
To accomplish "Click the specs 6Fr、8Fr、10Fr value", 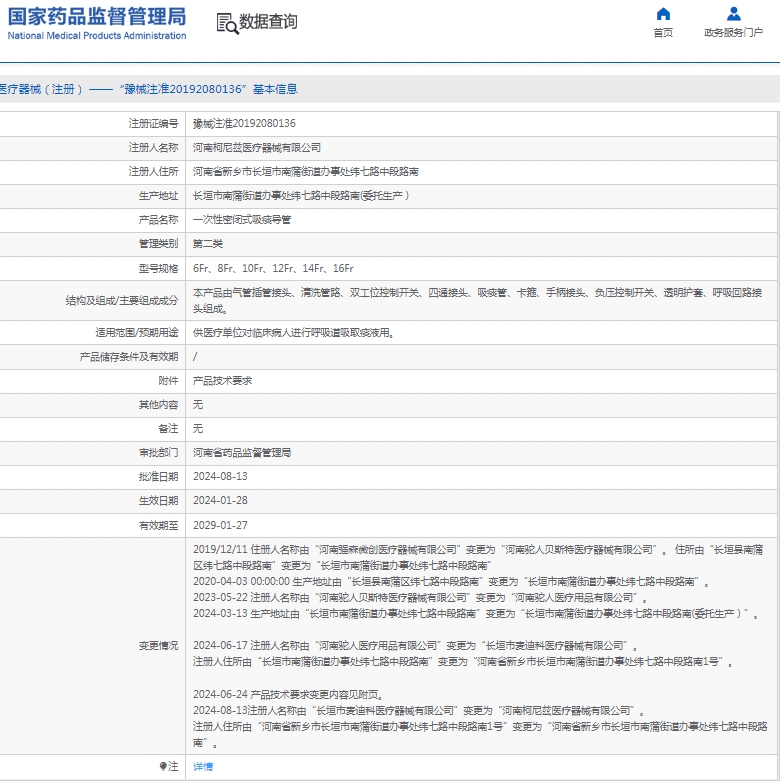I will [273, 268].
